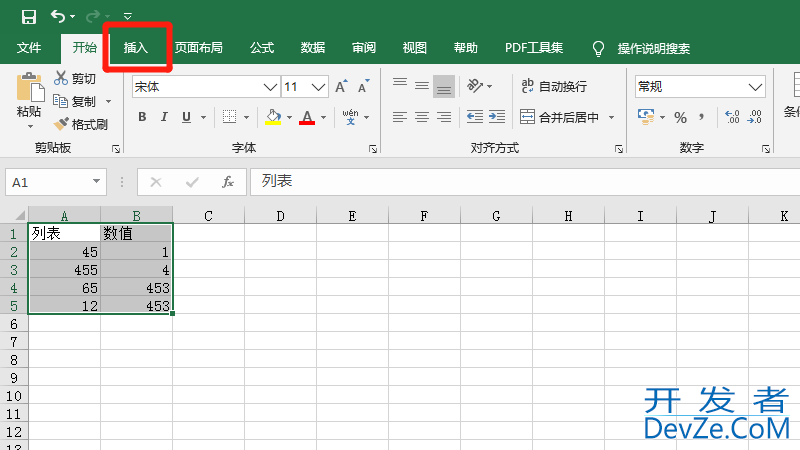Toggle Align Right icon
This screenshot has height=450, width=800.
(444, 117)
